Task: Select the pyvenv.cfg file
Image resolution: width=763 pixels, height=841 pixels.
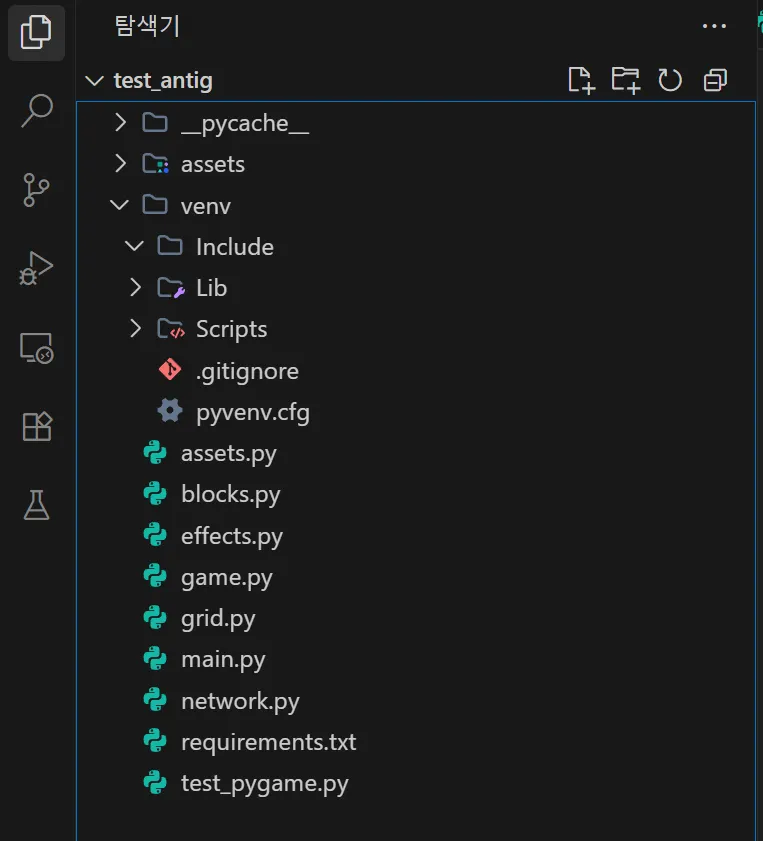Action: click(252, 412)
